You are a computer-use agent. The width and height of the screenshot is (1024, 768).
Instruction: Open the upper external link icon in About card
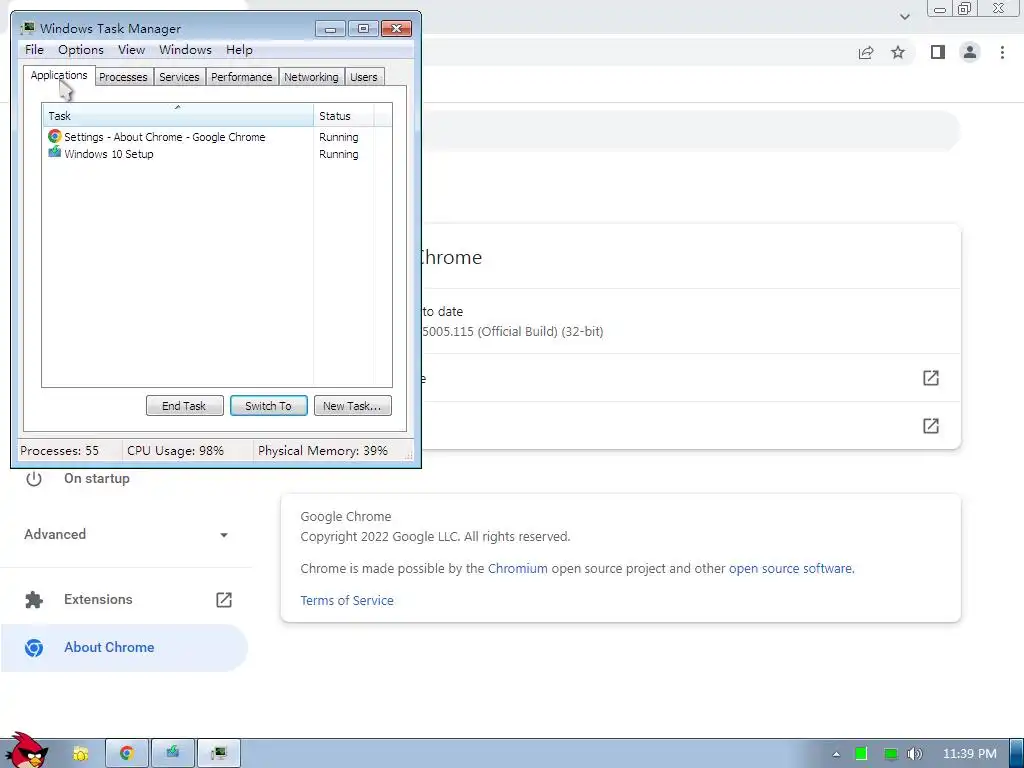coord(931,377)
